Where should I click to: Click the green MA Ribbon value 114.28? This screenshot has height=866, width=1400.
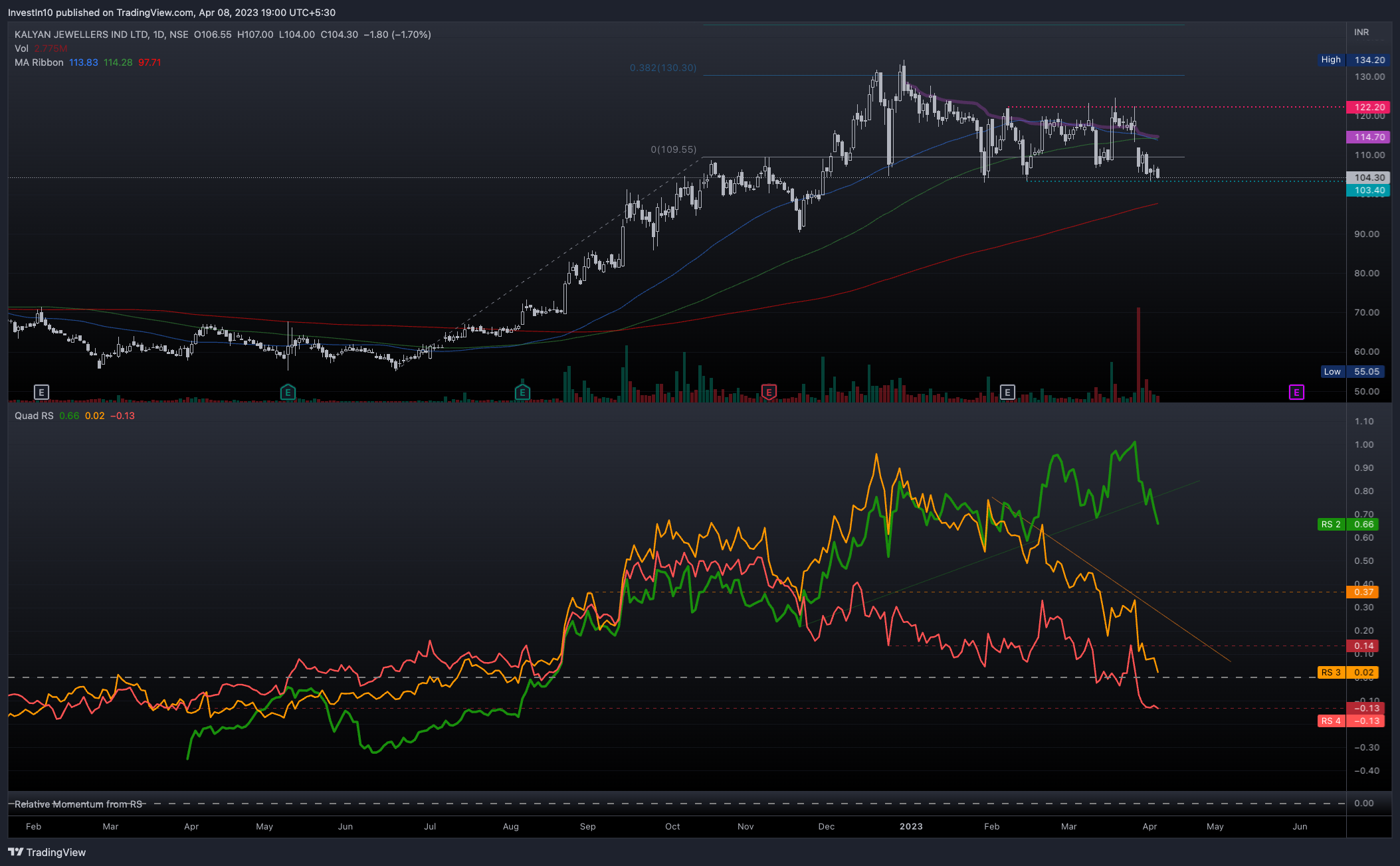pos(118,62)
